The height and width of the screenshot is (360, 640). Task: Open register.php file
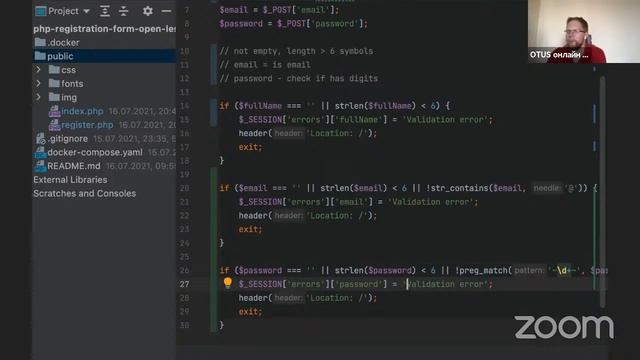click(x=87, y=125)
